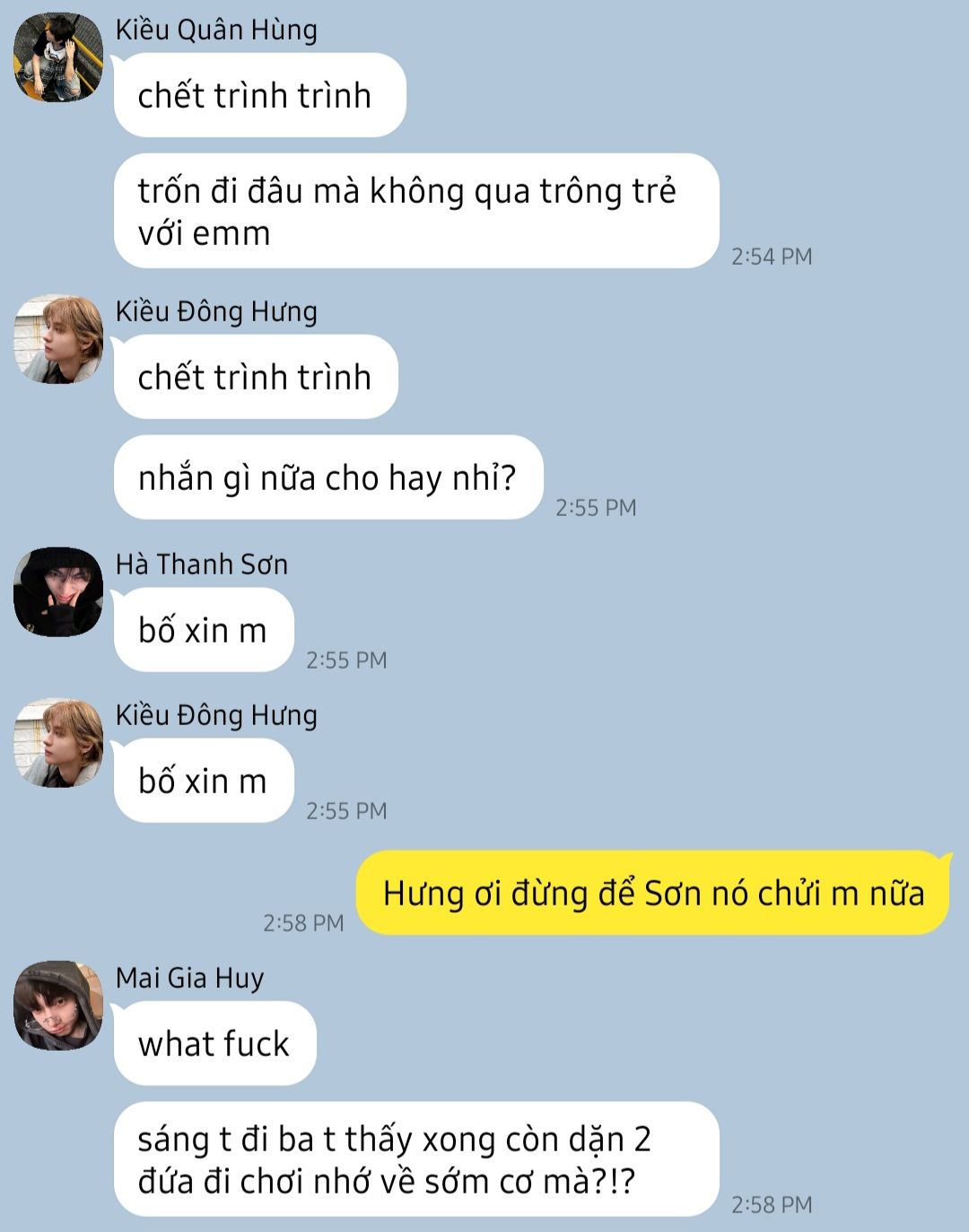Tap Mai Gia Huy's avatar
Image resolution: width=969 pixels, height=1232 pixels.
point(58,1006)
